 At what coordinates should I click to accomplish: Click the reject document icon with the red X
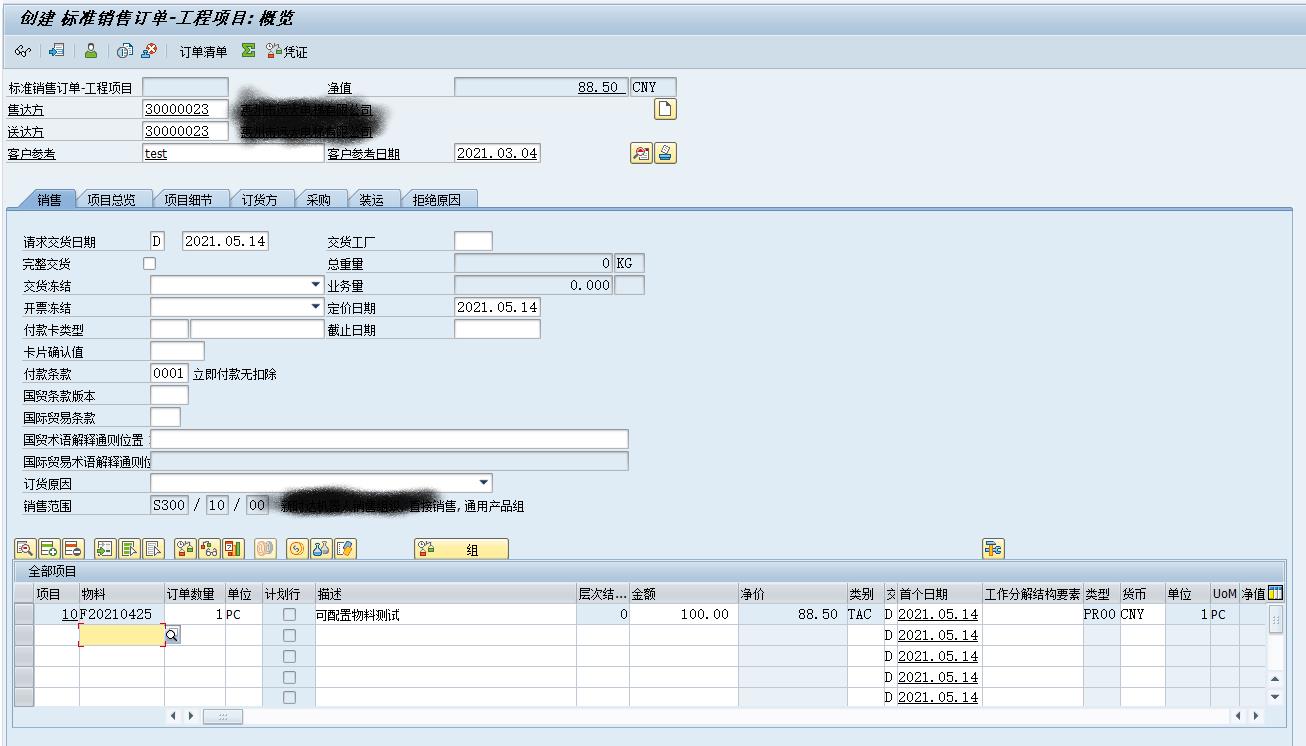(x=149, y=51)
